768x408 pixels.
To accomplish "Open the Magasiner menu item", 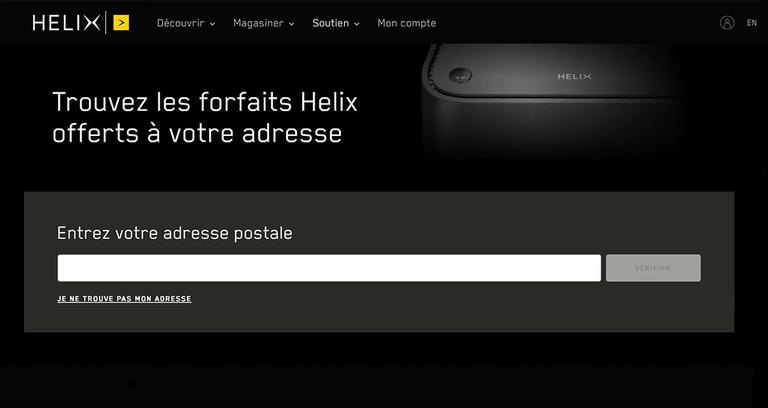I will tap(258, 23).
